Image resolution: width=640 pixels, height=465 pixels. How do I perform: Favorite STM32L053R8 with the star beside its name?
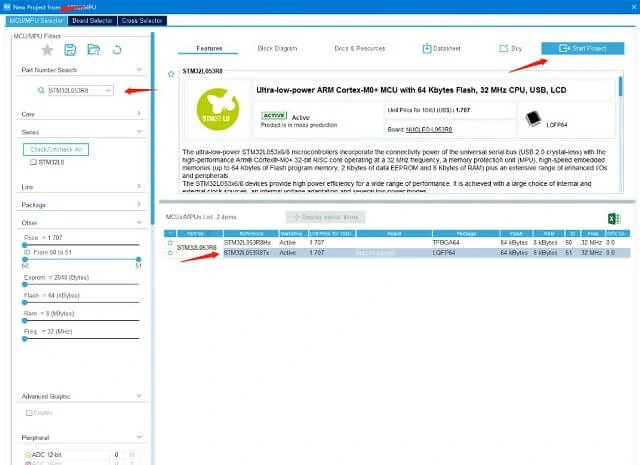pyautogui.click(x=171, y=74)
